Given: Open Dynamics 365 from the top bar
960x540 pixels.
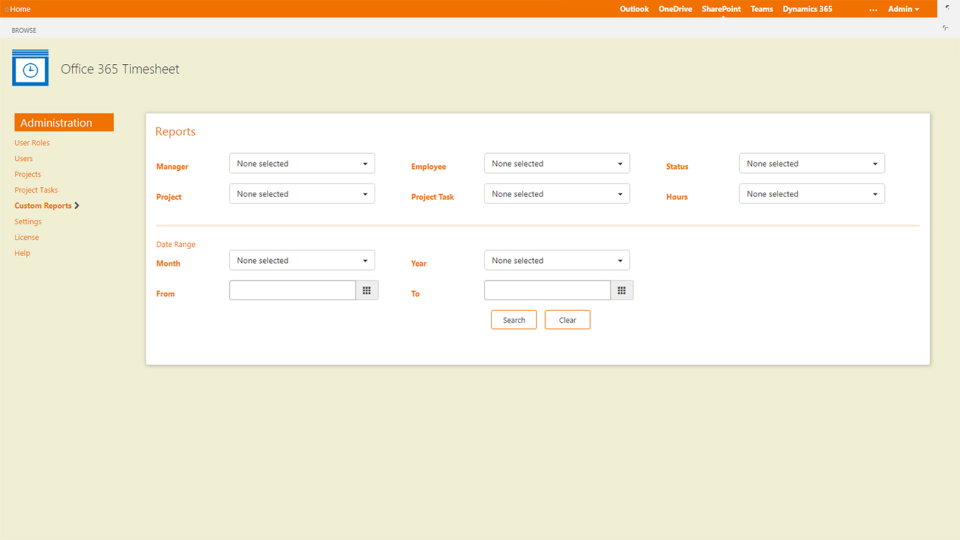Looking at the screenshot, I should coord(807,9).
